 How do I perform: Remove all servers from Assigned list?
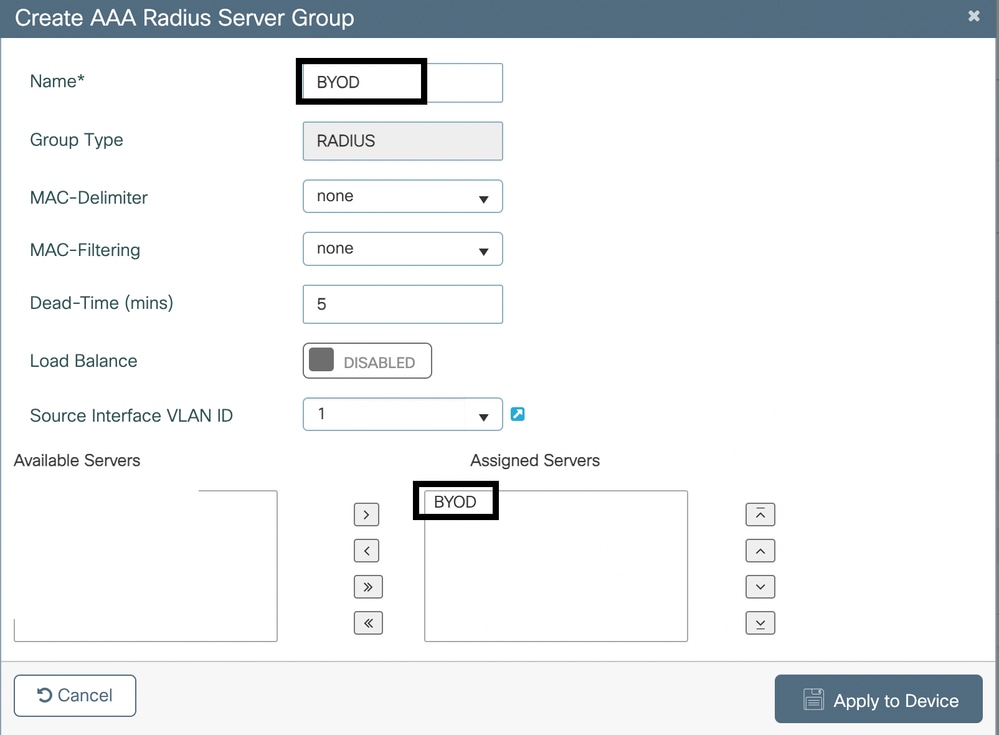tap(366, 623)
